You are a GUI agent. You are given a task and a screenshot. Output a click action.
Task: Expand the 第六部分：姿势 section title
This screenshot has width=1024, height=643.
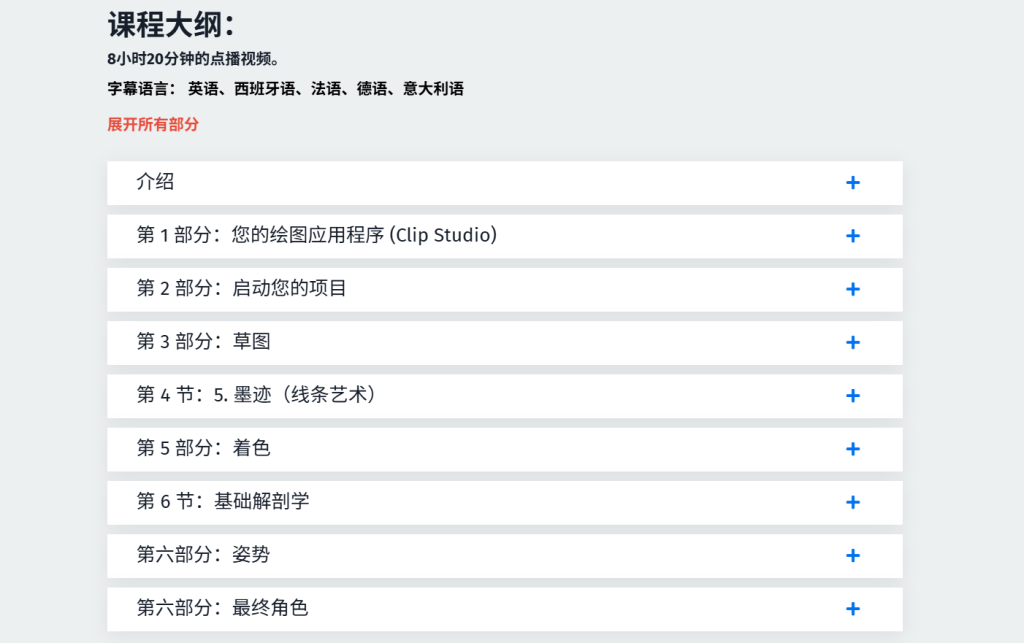(x=203, y=555)
